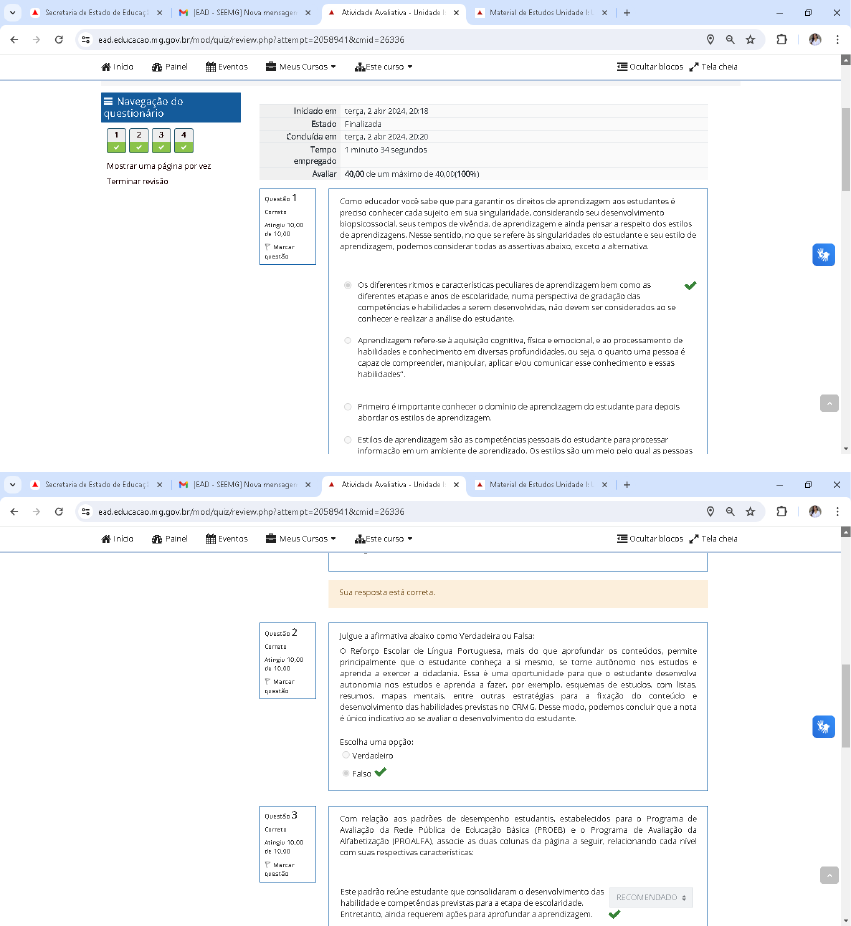Jump to question 2 in Navegação do questionário
The width and height of the screenshot is (851, 926).
[139, 141]
